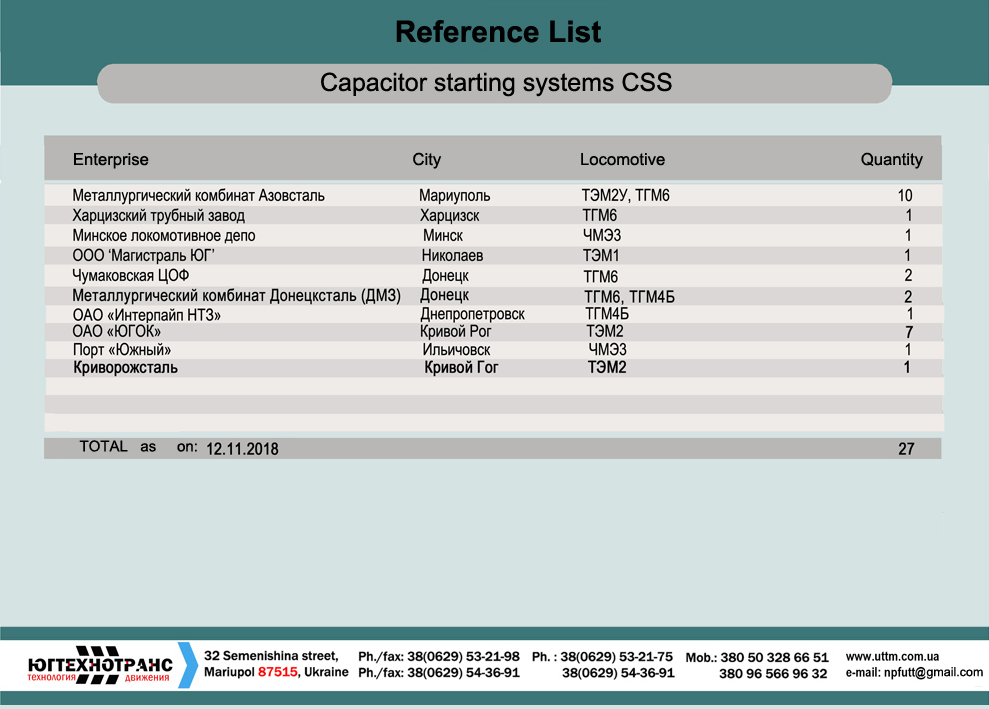Click ООО 'Магистраль ЮГ' enterprise cell

coord(143,255)
